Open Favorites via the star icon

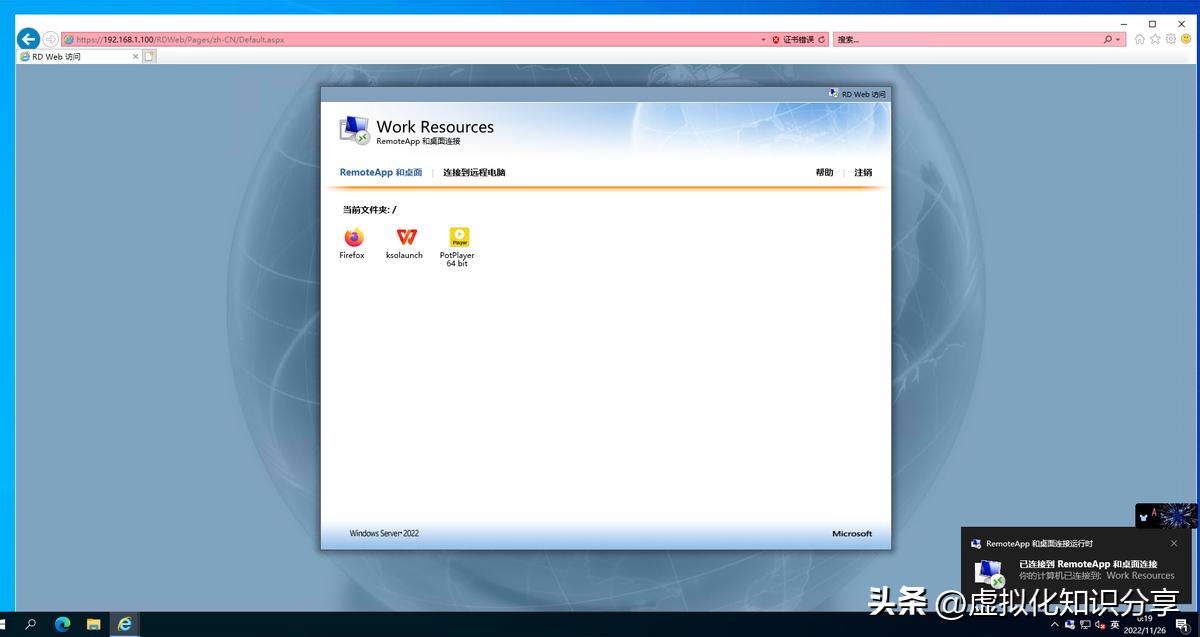(1154, 39)
